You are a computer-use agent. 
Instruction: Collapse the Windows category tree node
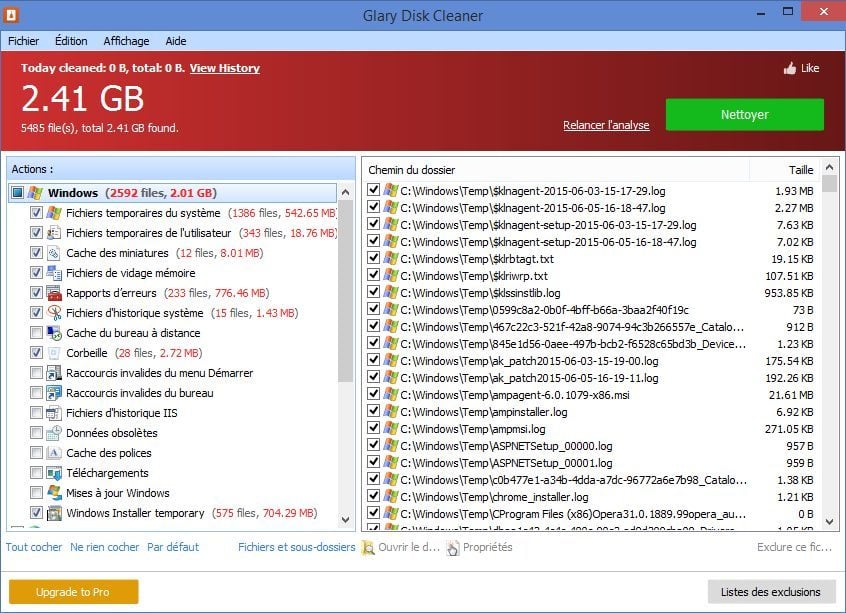click(x=18, y=193)
